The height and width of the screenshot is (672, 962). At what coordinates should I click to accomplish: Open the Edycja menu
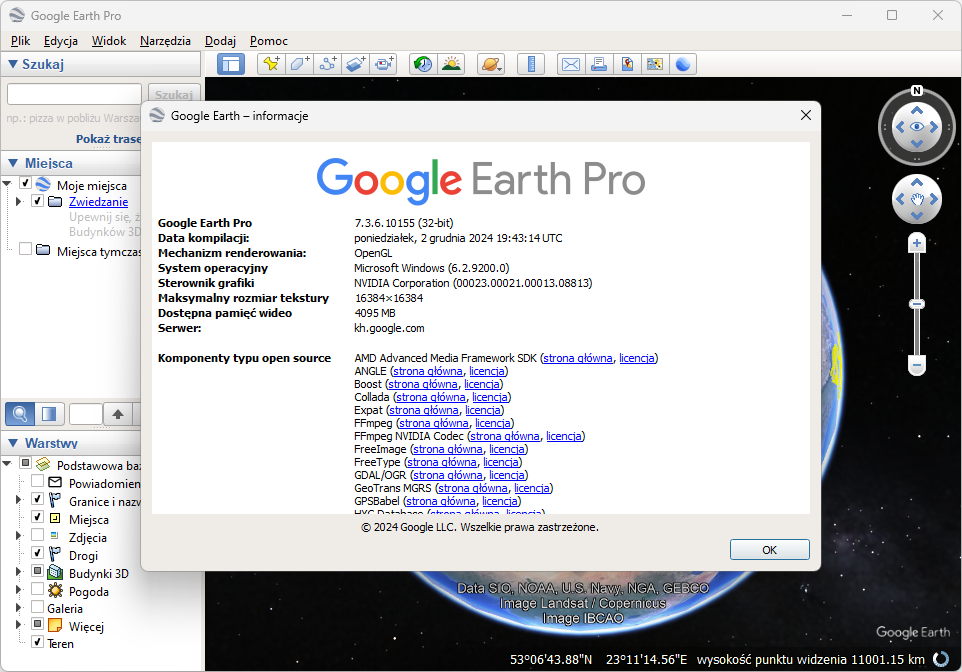pyautogui.click(x=61, y=41)
